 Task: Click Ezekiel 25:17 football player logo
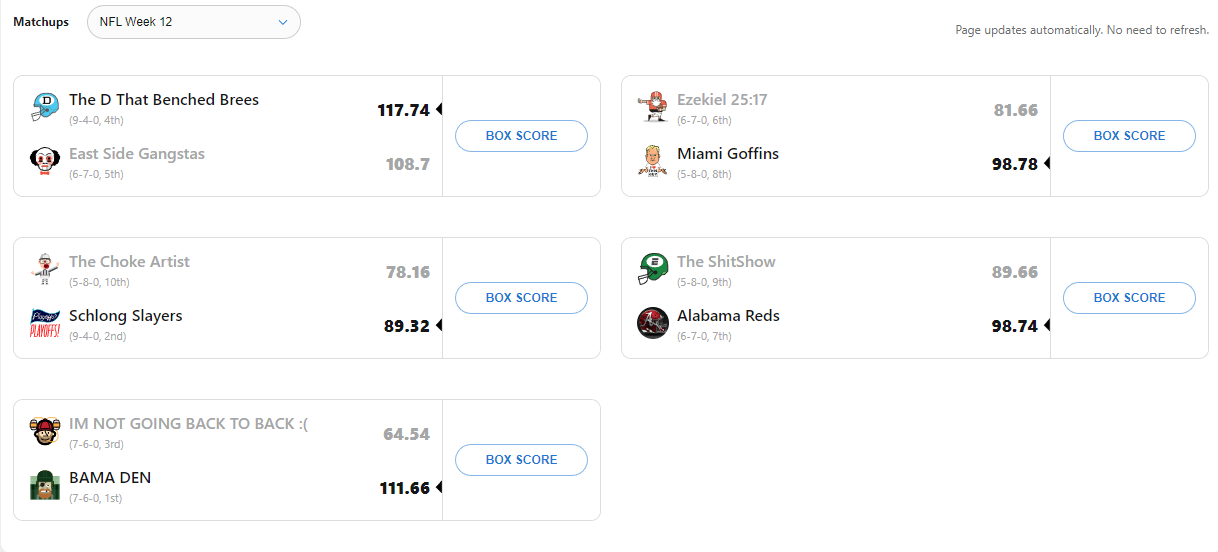click(x=653, y=106)
